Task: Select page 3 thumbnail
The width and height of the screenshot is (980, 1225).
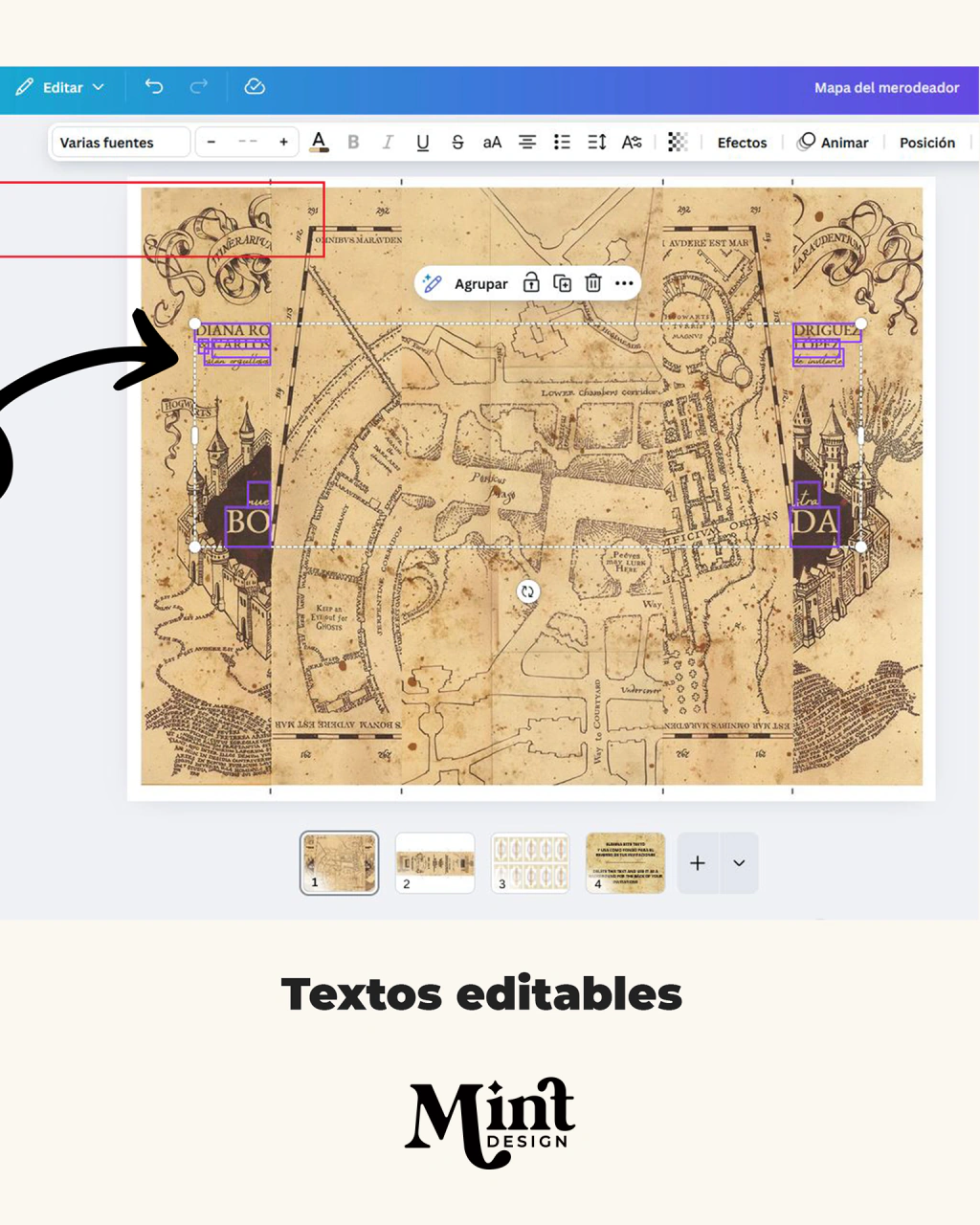Action: pos(530,862)
